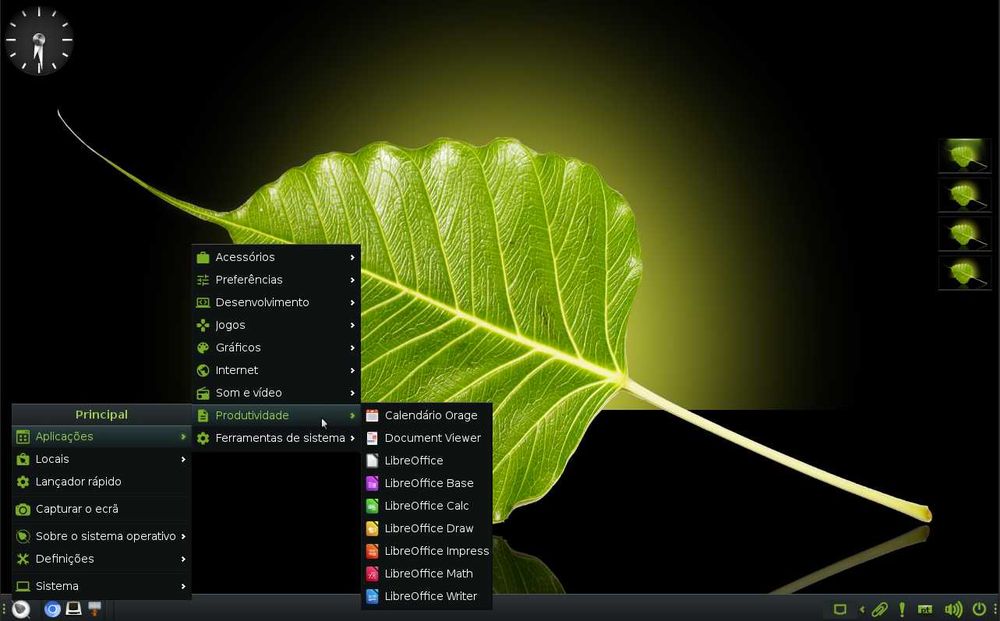
Task: Click the main menu launcher on taskbar
Action: (x=21, y=609)
